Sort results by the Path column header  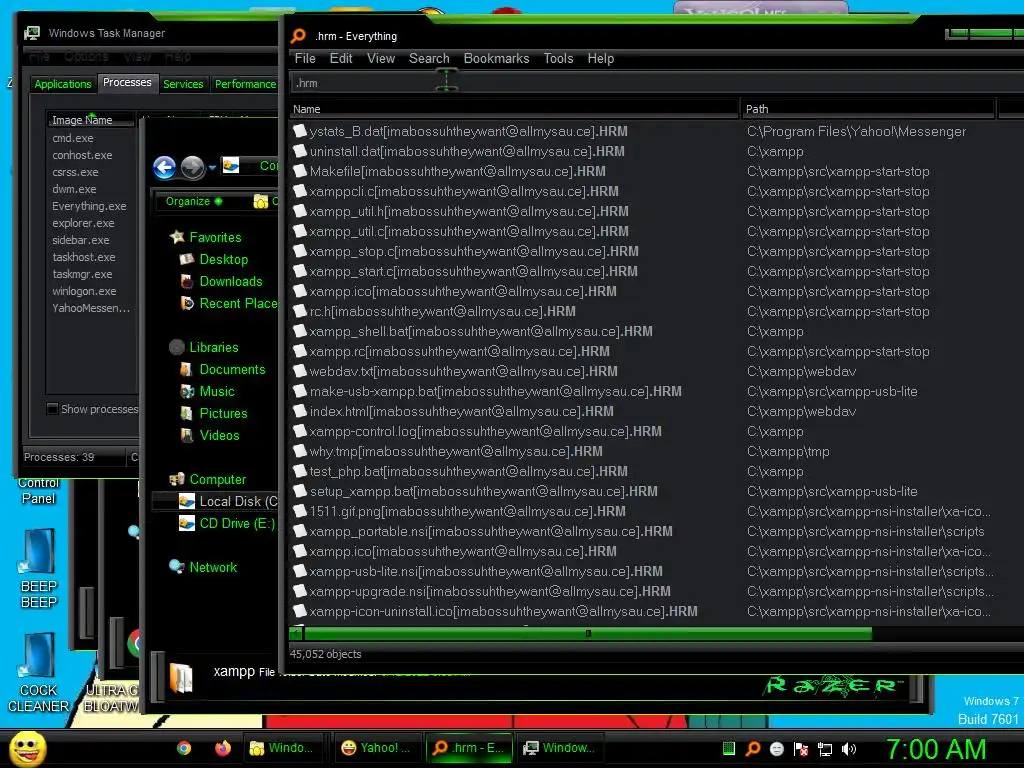click(868, 109)
